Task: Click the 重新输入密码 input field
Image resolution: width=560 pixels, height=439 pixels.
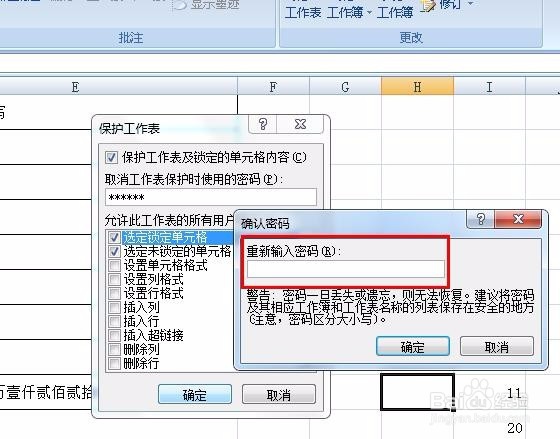Action: coord(346,269)
